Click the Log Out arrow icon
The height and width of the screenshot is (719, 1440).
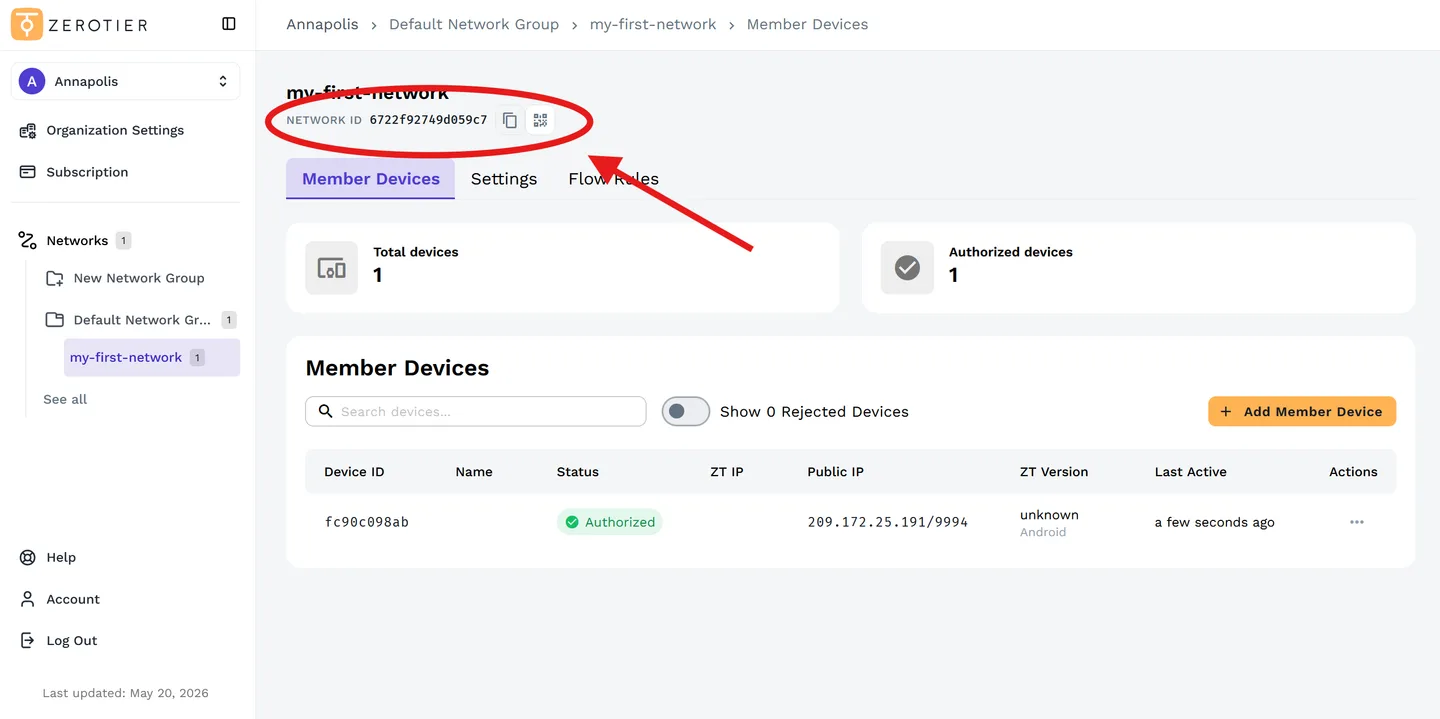(x=28, y=641)
